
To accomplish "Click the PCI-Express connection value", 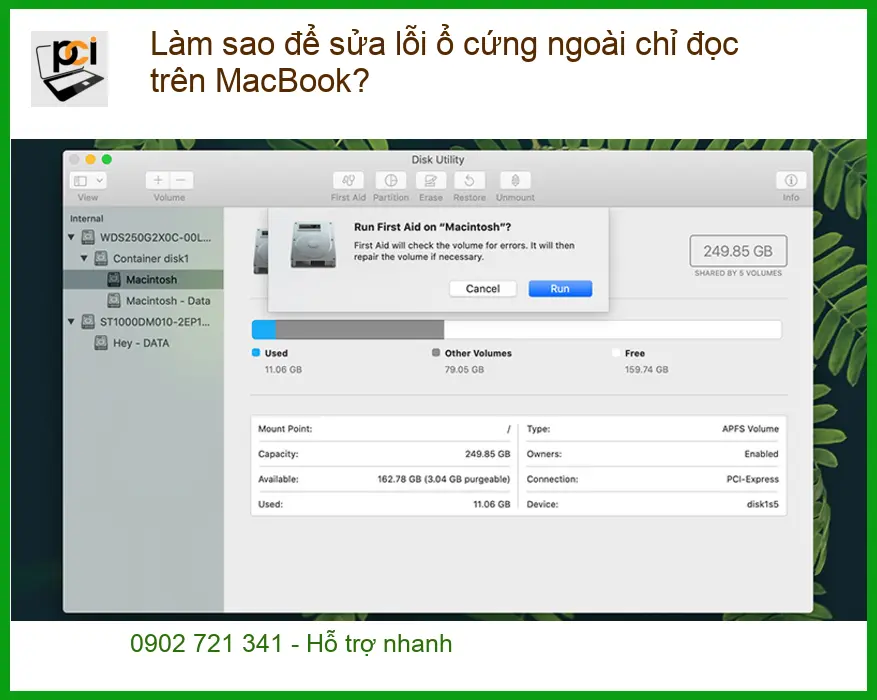I will [x=752, y=479].
